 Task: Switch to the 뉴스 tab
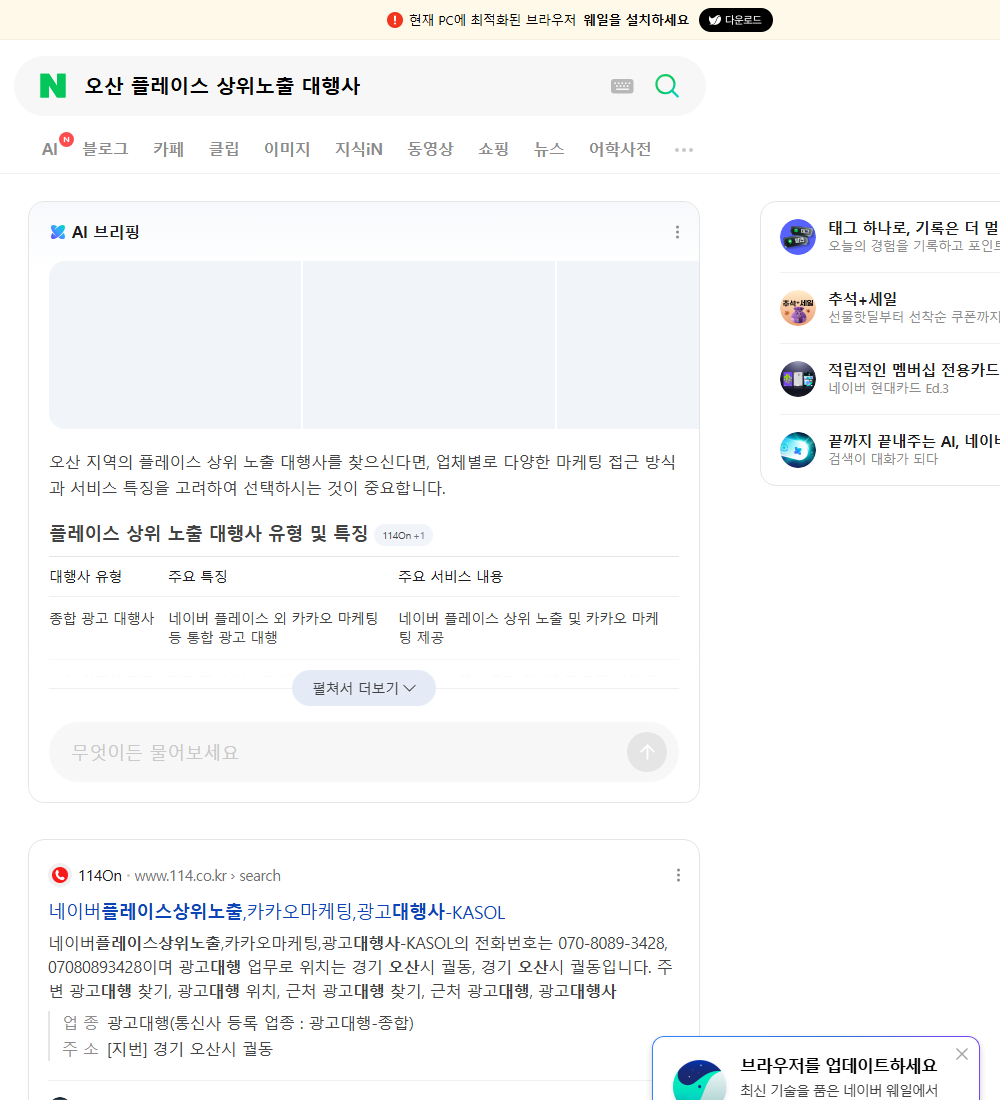click(x=549, y=149)
